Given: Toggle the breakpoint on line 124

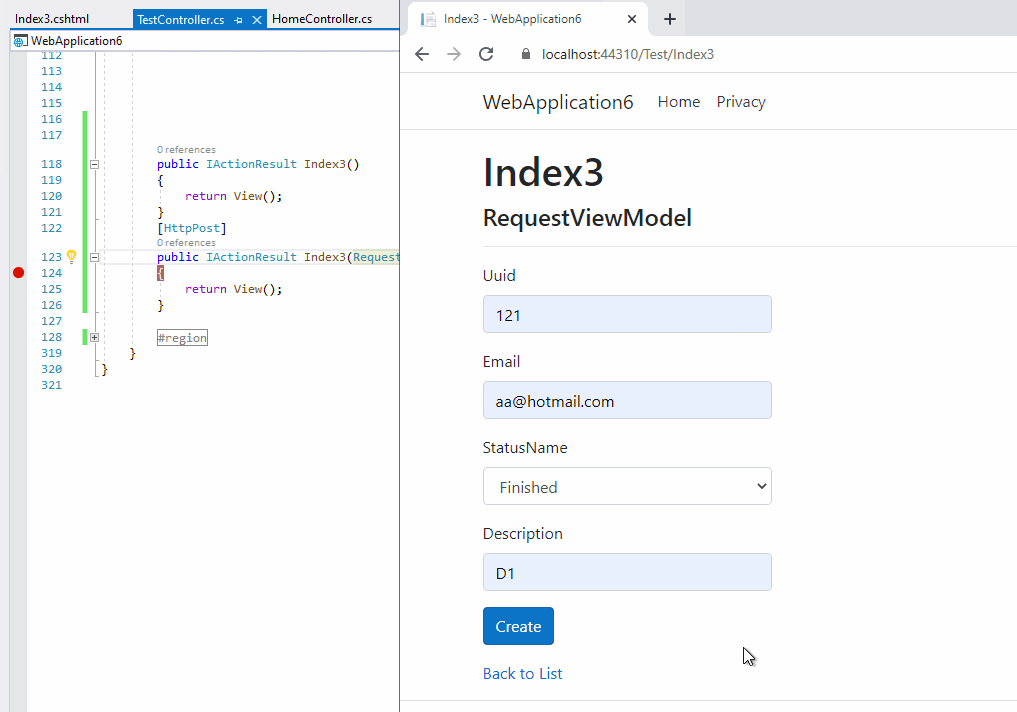Looking at the screenshot, I should click(17, 272).
